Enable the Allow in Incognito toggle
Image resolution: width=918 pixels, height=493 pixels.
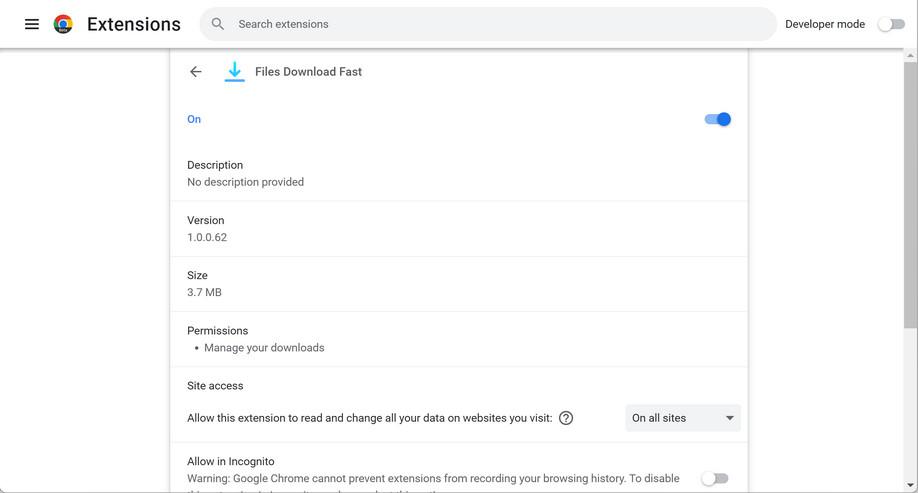click(x=715, y=478)
